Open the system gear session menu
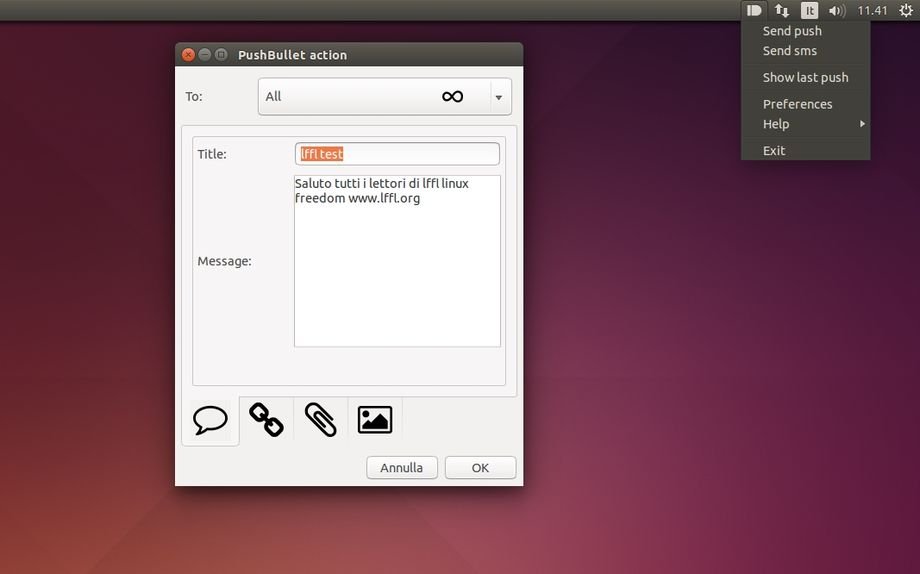This screenshot has height=574, width=920. tap(904, 10)
